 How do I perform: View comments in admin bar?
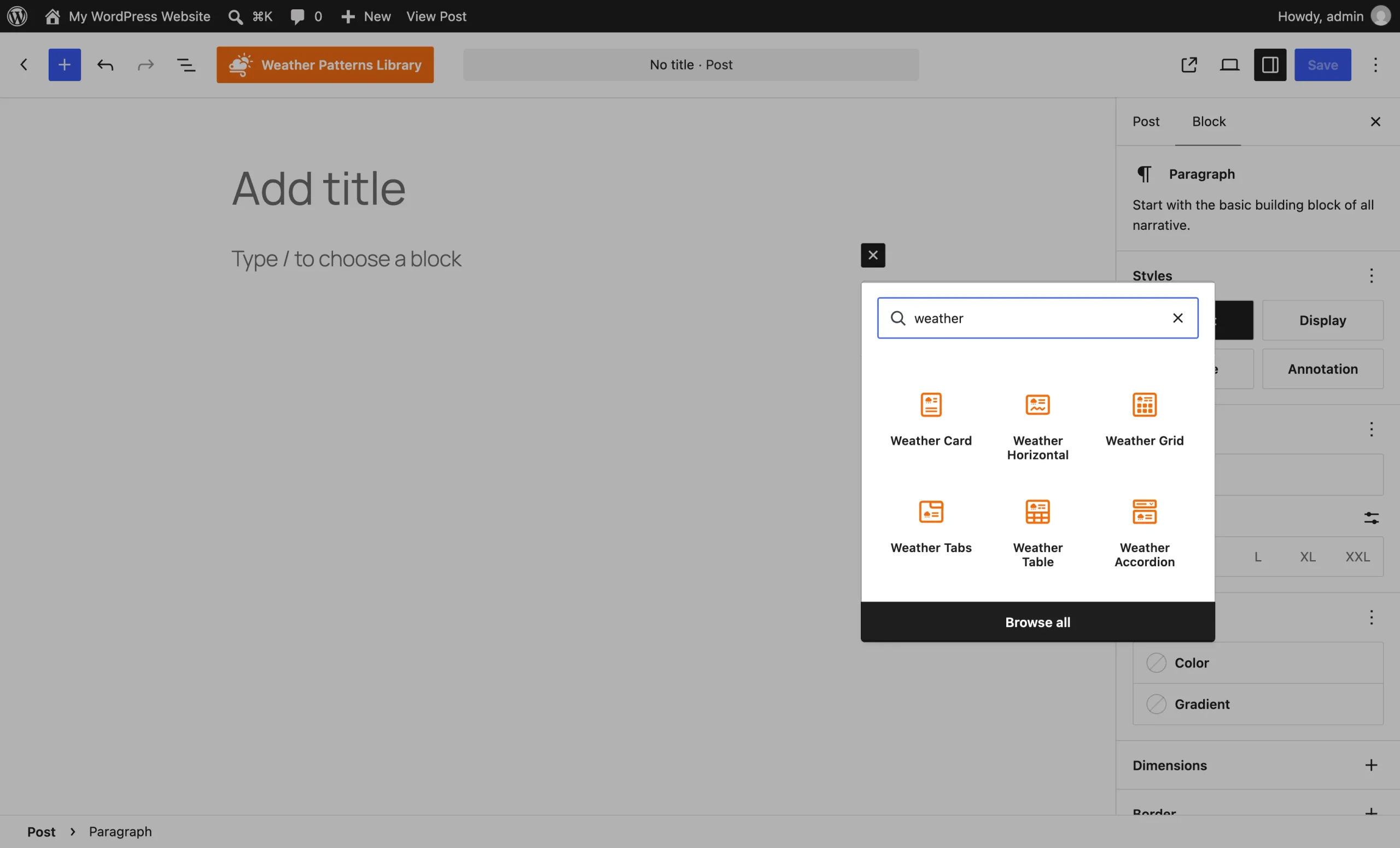pyautogui.click(x=306, y=16)
